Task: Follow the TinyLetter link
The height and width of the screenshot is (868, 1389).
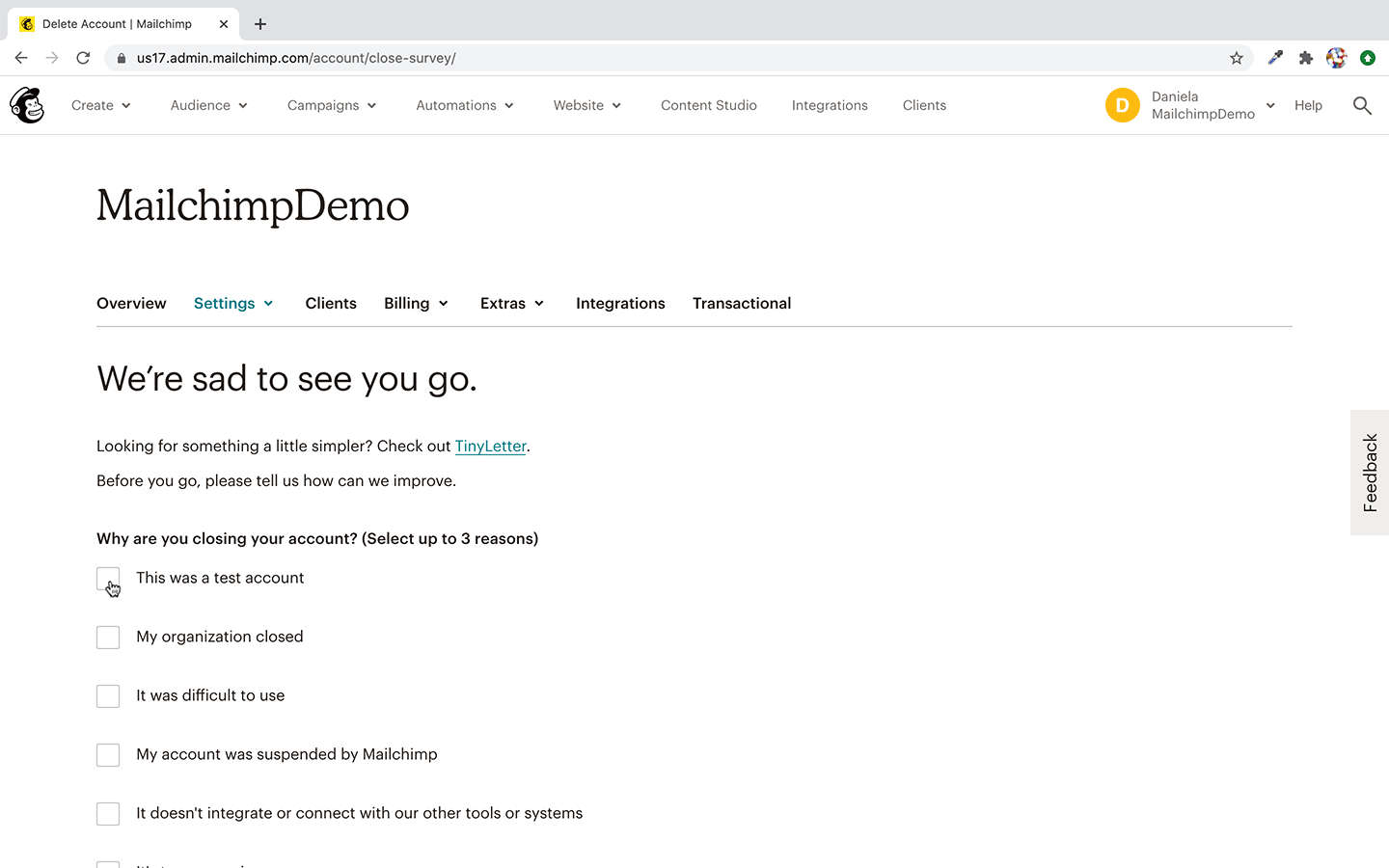Action: (490, 446)
